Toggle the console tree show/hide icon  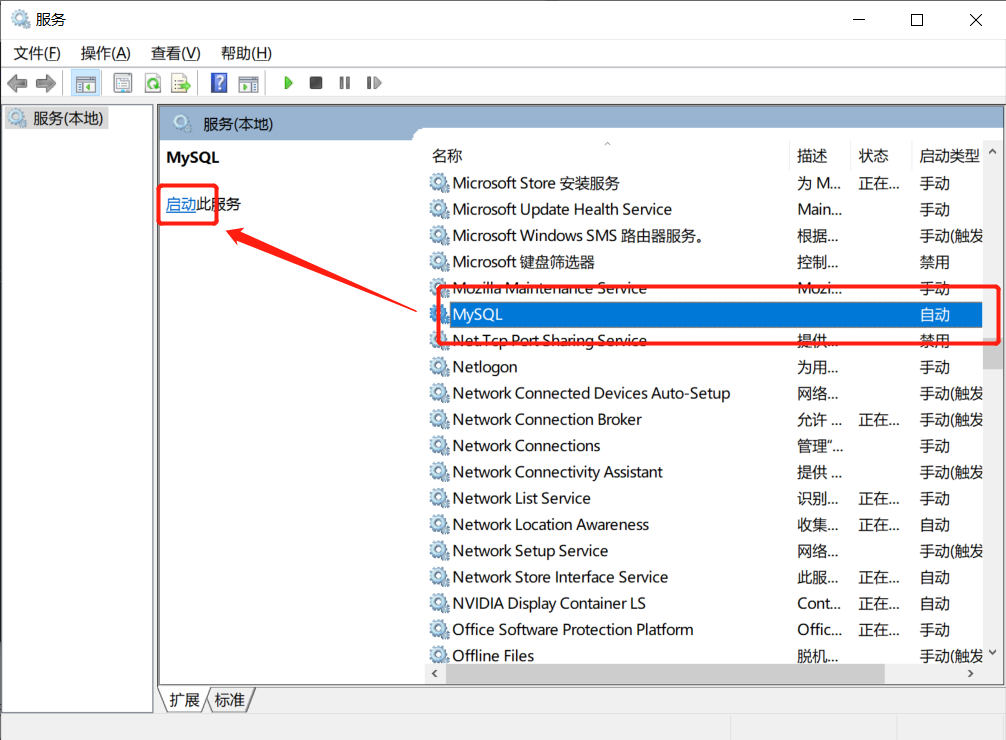click(x=85, y=83)
